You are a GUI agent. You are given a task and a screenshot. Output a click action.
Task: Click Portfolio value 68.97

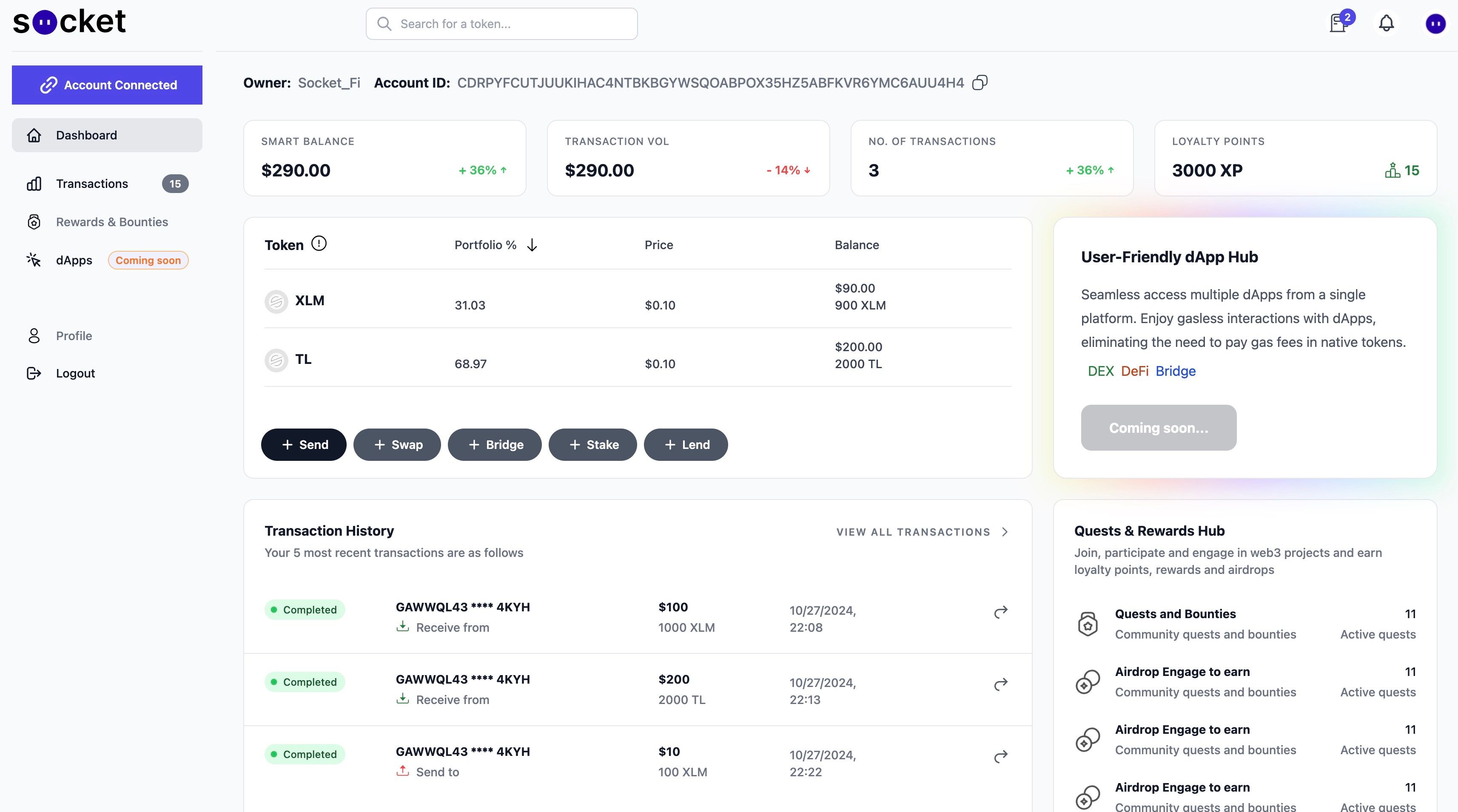click(x=470, y=364)
